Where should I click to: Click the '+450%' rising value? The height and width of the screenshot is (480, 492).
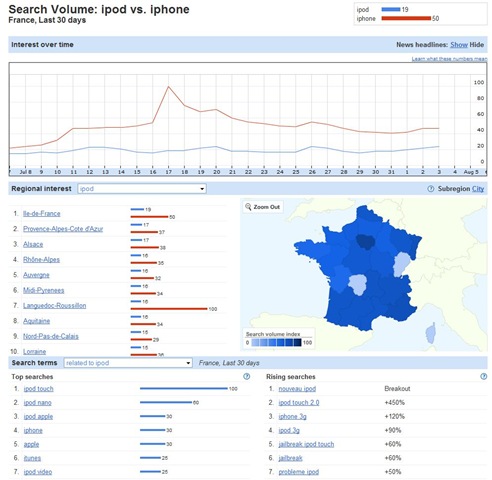tap(395, 403)
